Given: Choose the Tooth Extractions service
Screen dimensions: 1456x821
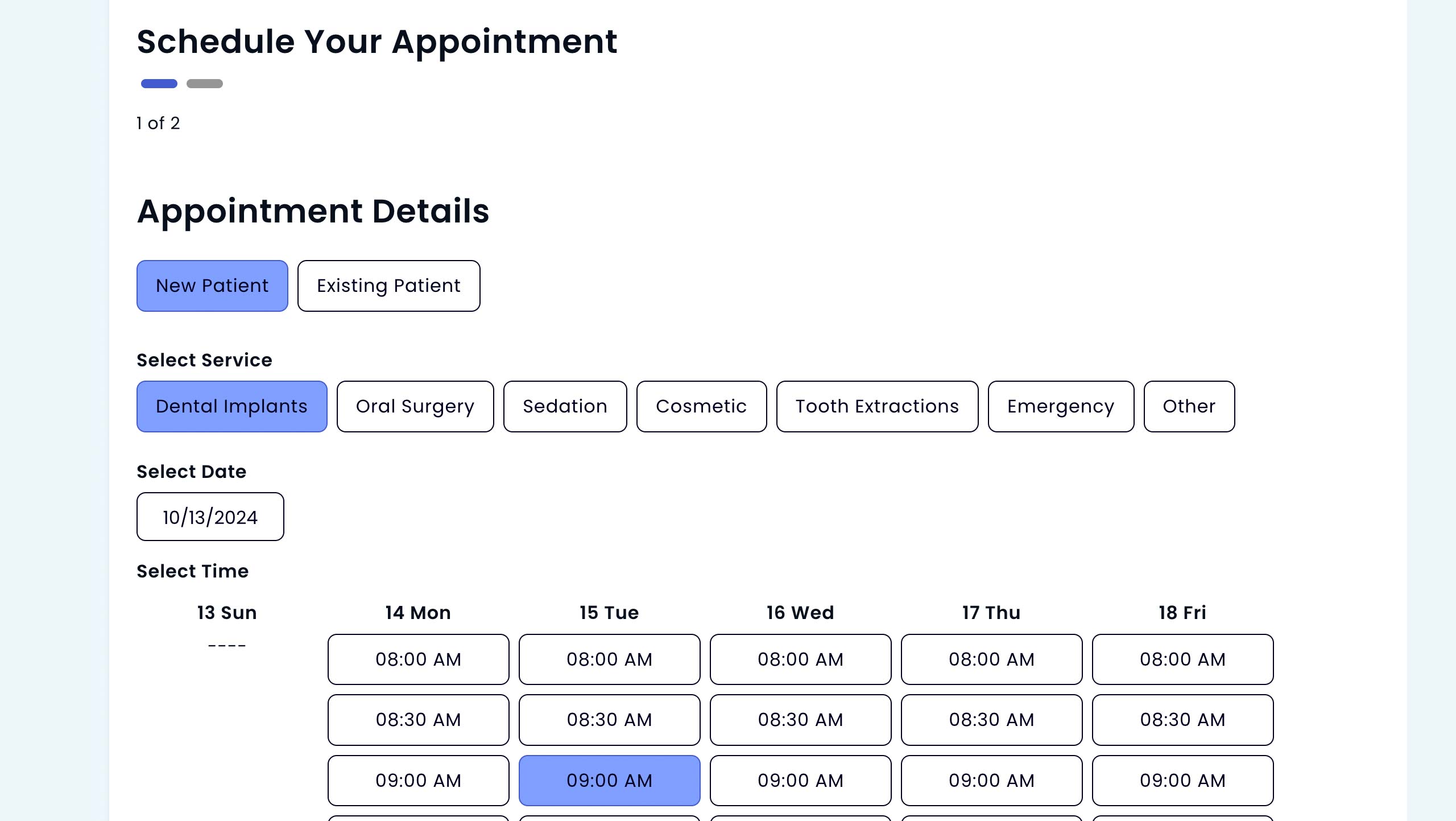Looking at the screenshot, I should [x=877, y=406].
